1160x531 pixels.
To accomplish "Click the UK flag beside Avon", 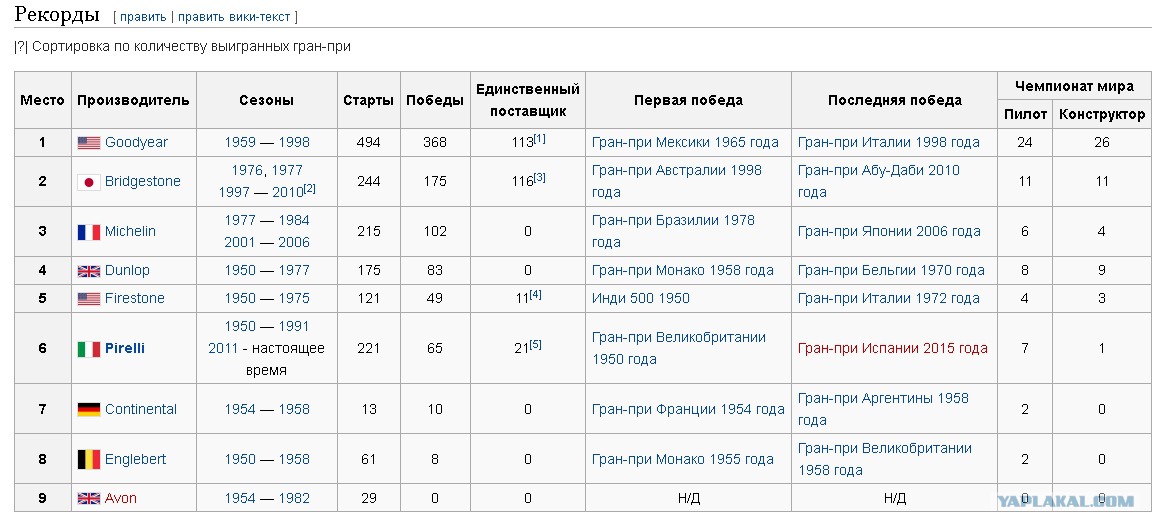I will (89, 498).
